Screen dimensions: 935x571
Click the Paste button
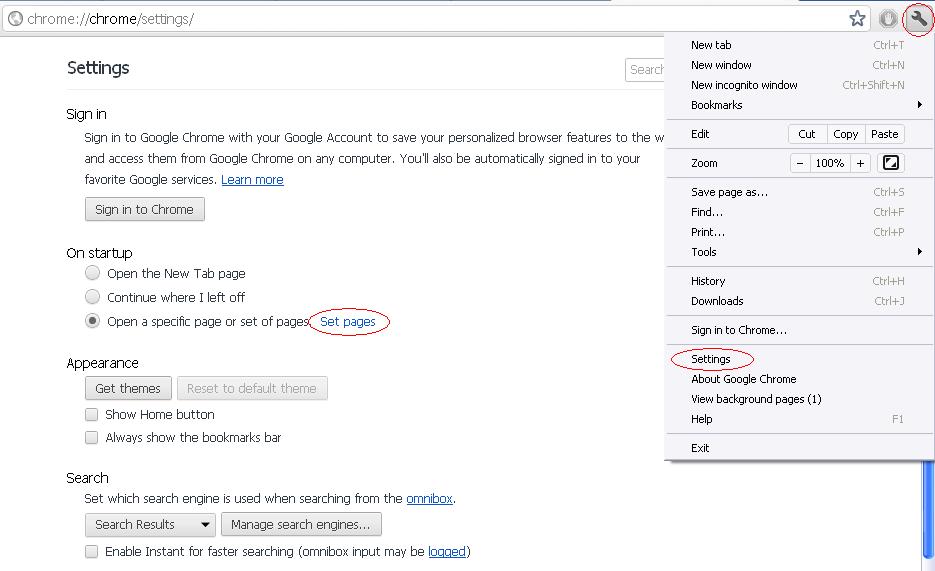click(884, 134)
